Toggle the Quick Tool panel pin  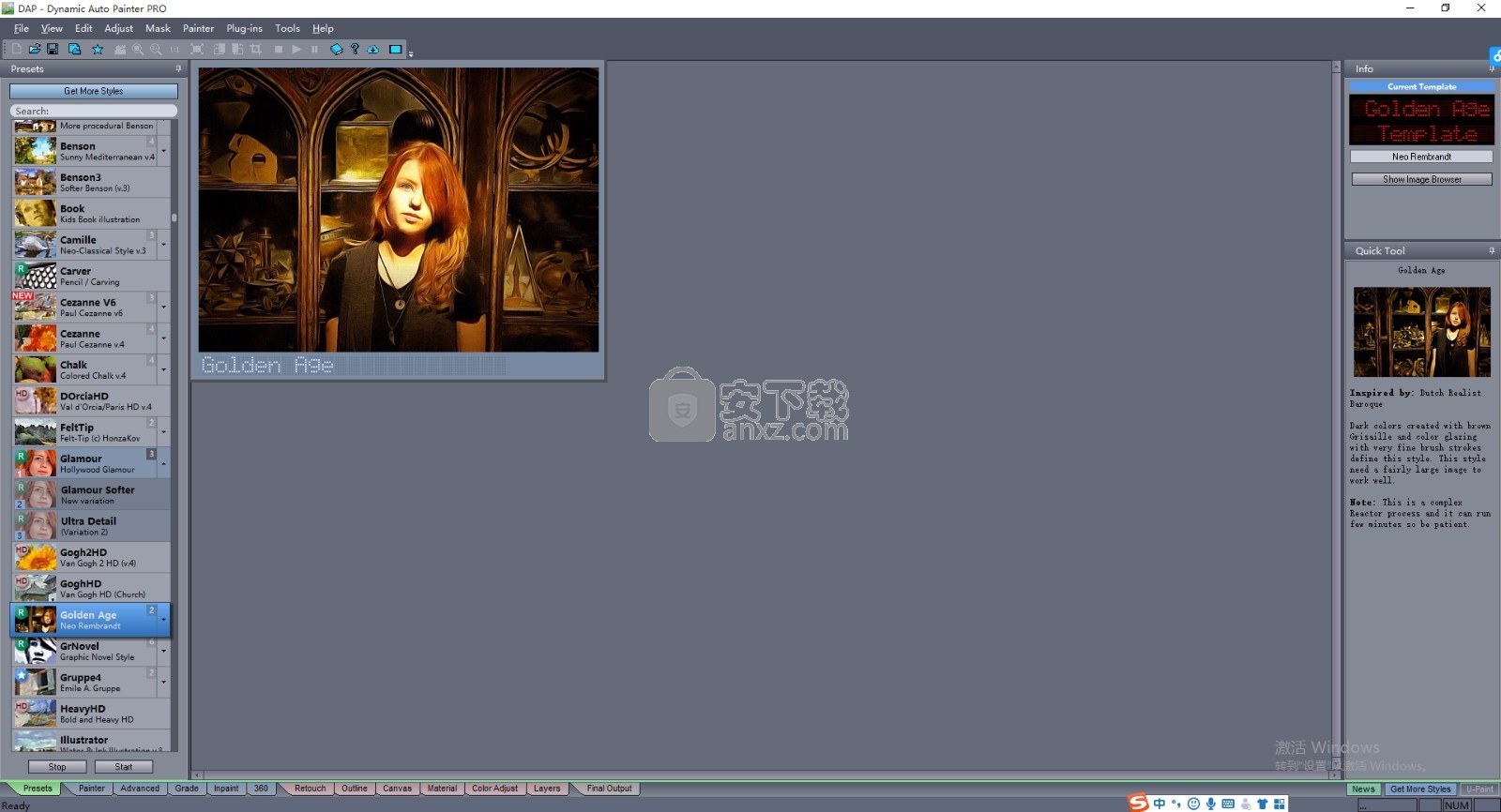[x=1492, y=250]
